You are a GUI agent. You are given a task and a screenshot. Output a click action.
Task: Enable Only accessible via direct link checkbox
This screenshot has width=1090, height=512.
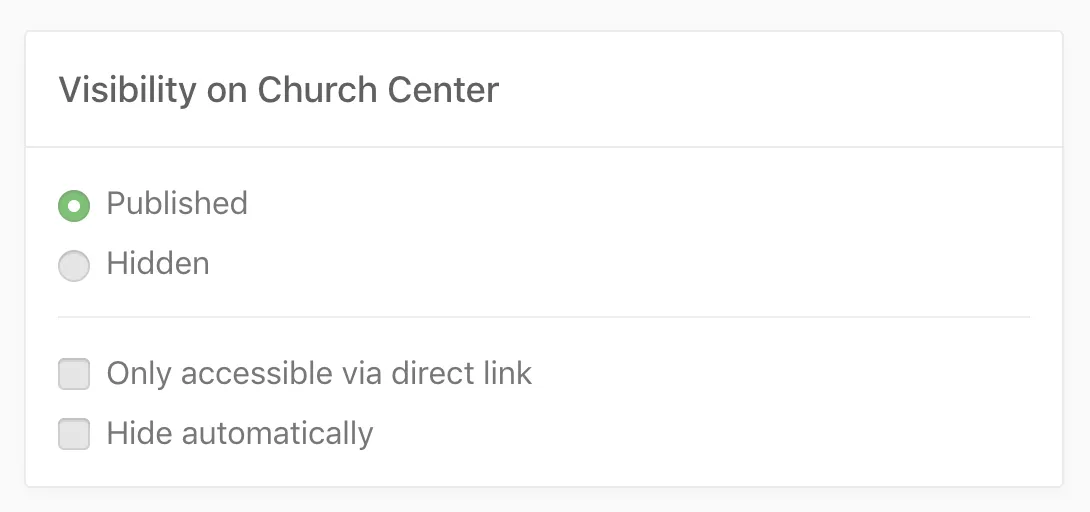74,375
